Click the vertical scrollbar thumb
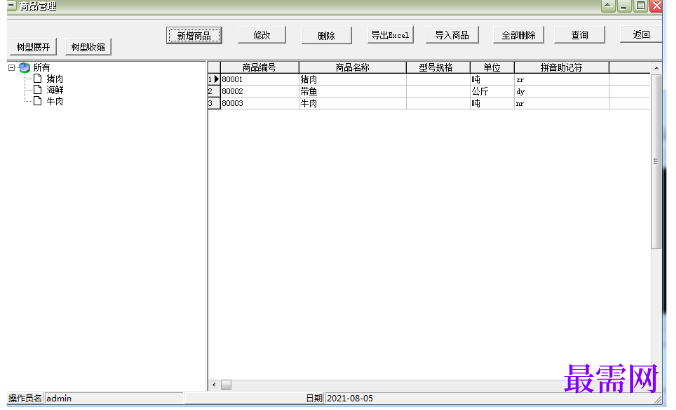Image resolution: width=676 pixels, height=410 pixels. coord(656,161)
